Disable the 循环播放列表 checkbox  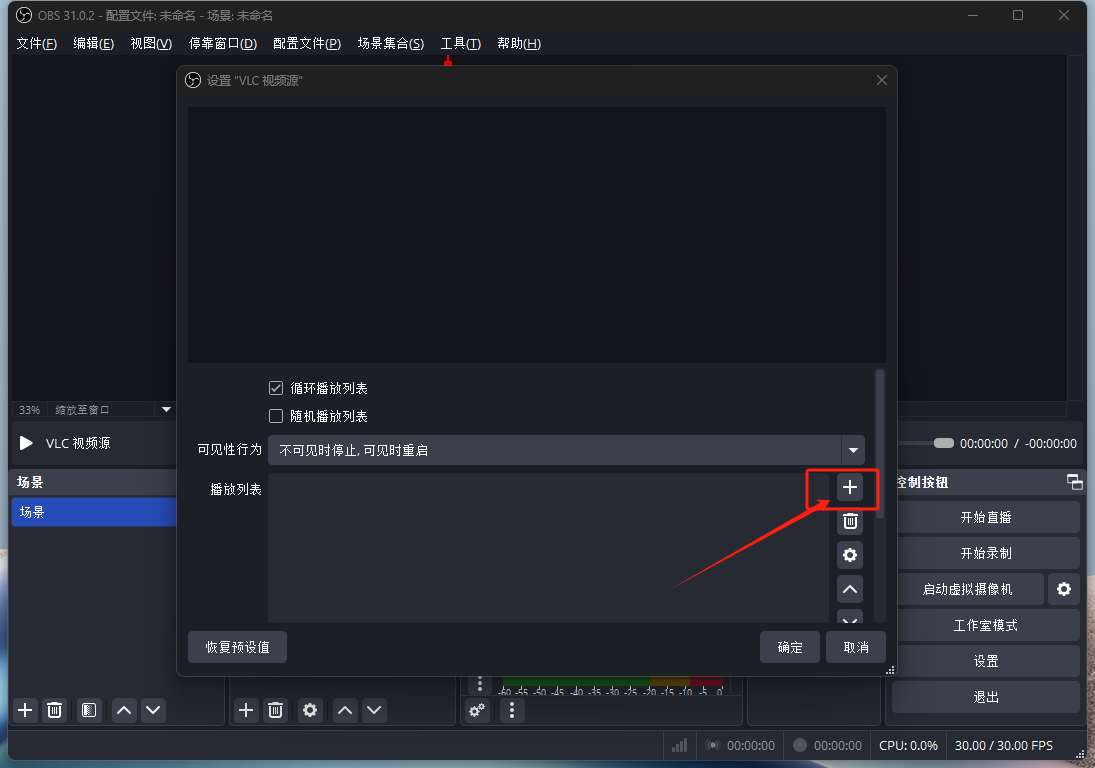(x=277, y=388)
